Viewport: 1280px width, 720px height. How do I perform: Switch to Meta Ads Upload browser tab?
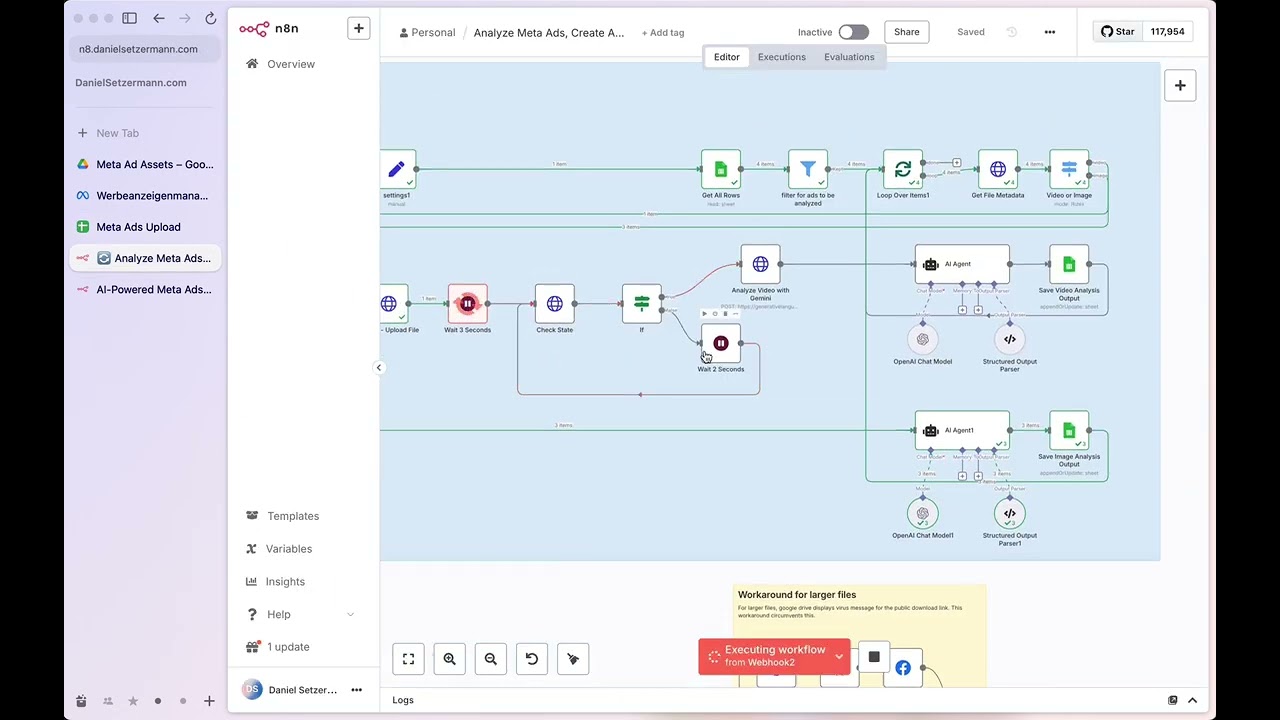point(146,227)
